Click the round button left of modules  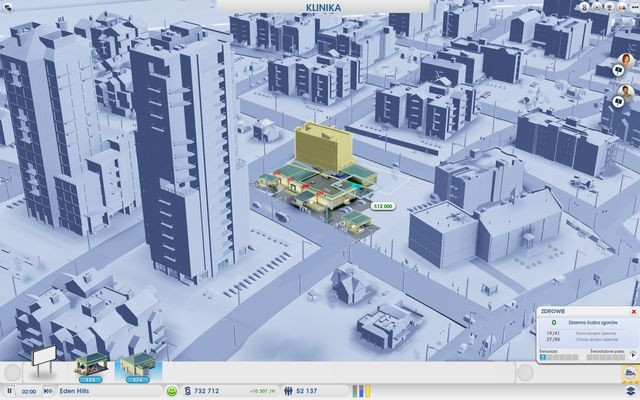[13, 372]
